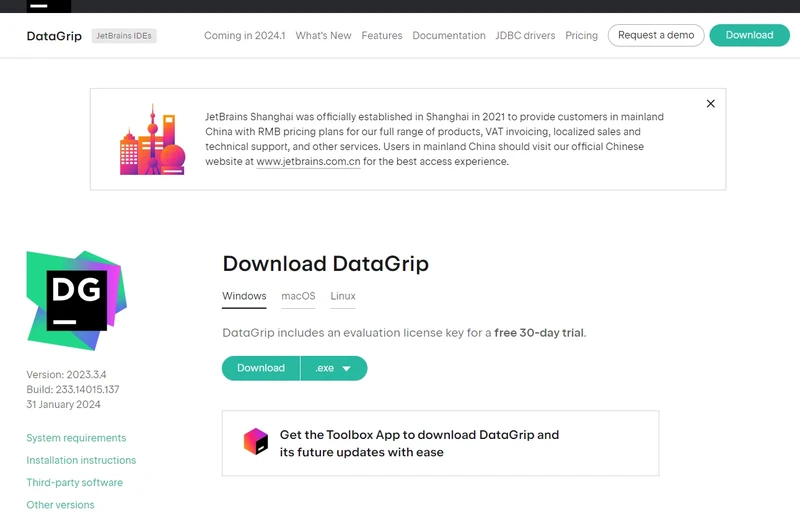Click the JetBrains logo at top left

48,6
